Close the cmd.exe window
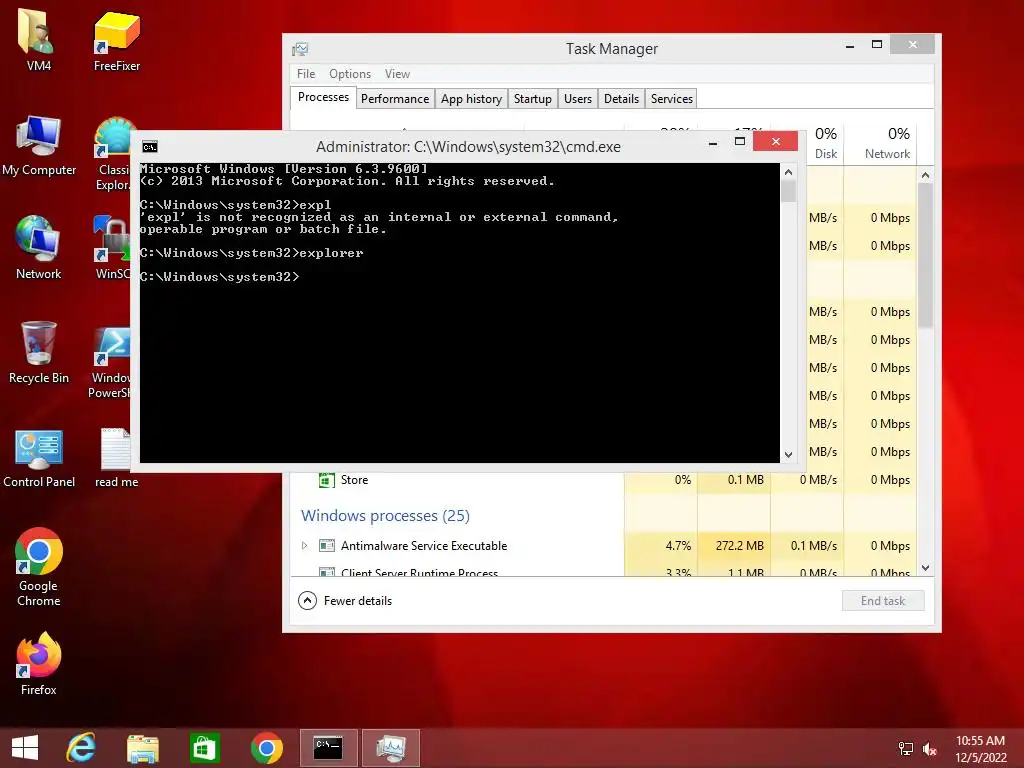Image resolution: width=1024 pixels, height=768 pixels. pos(775,141)
